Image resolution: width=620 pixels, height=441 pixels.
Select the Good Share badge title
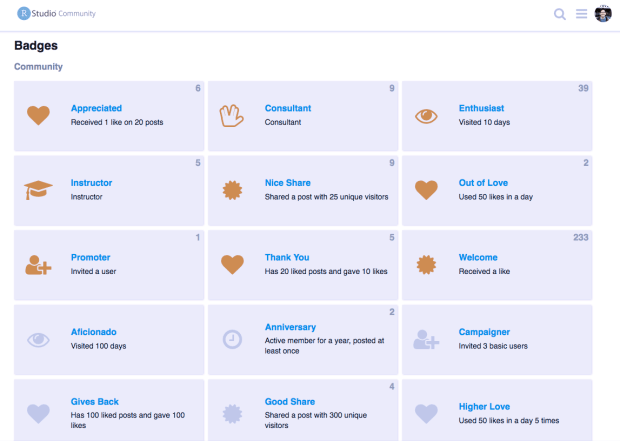click(x=290, y=402)
